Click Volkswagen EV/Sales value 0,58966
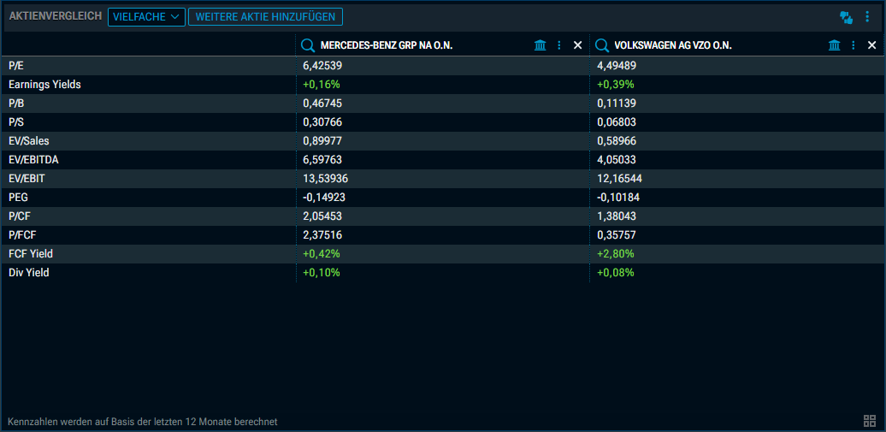Viewport: 886px width, 432px height. click(x=616, y=141)
